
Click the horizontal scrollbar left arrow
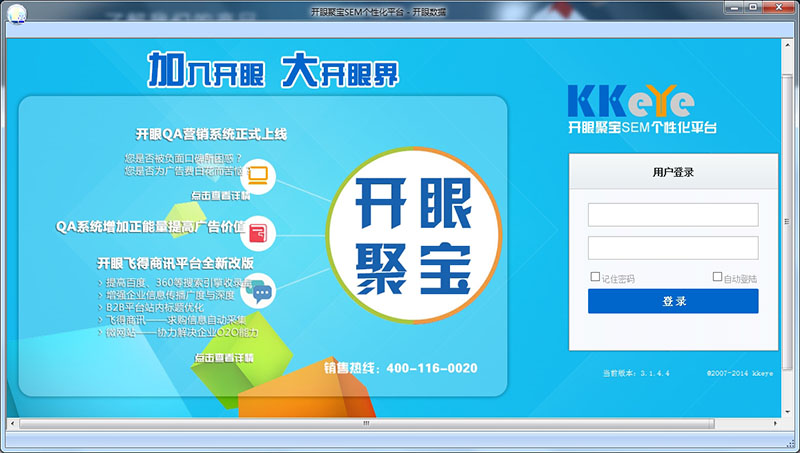[12, 423]
